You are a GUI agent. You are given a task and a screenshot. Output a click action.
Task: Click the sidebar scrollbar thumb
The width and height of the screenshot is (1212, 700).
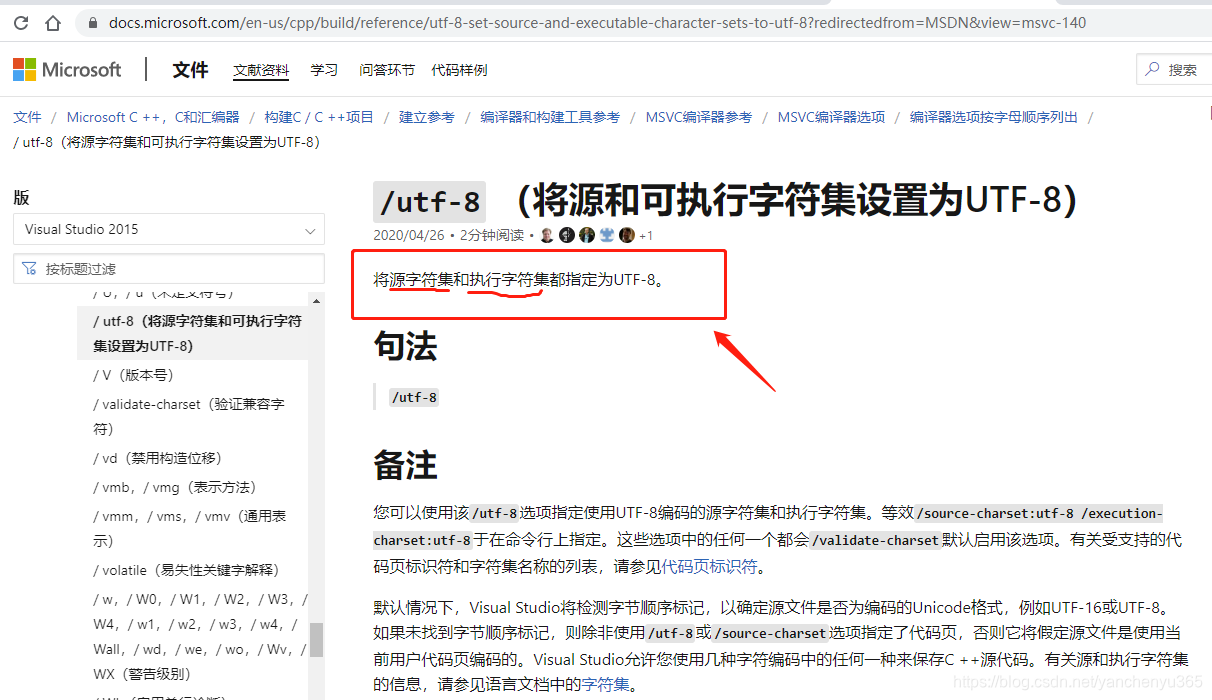(x=317, y=640)
